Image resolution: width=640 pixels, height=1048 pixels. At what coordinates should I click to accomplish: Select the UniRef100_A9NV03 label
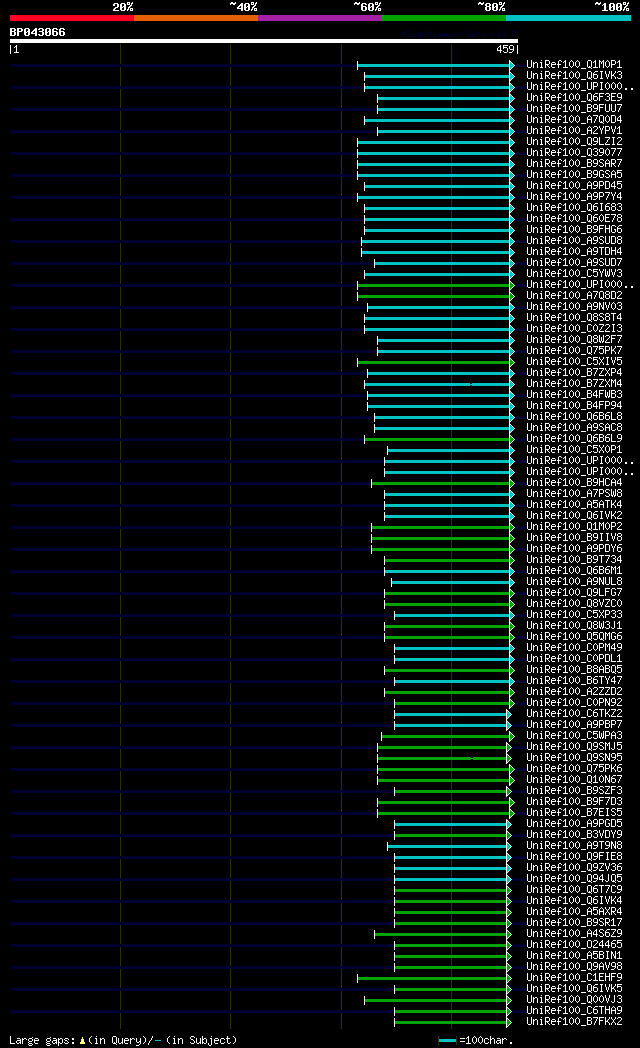point(574,307)
